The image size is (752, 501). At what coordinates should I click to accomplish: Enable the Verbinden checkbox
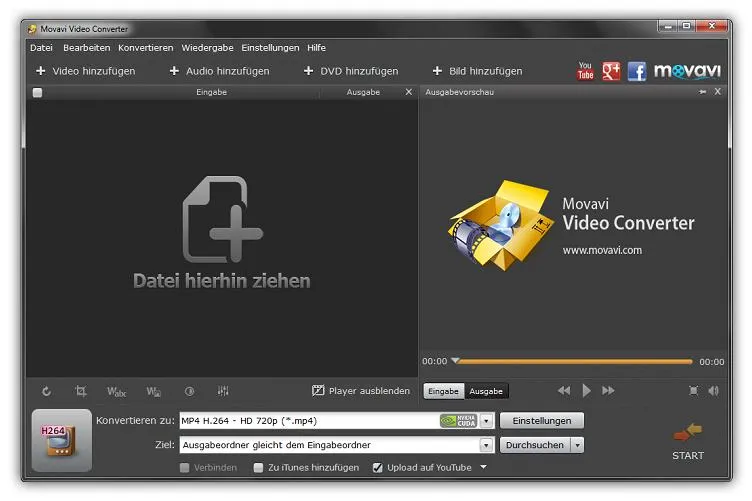tap(185, 467)
